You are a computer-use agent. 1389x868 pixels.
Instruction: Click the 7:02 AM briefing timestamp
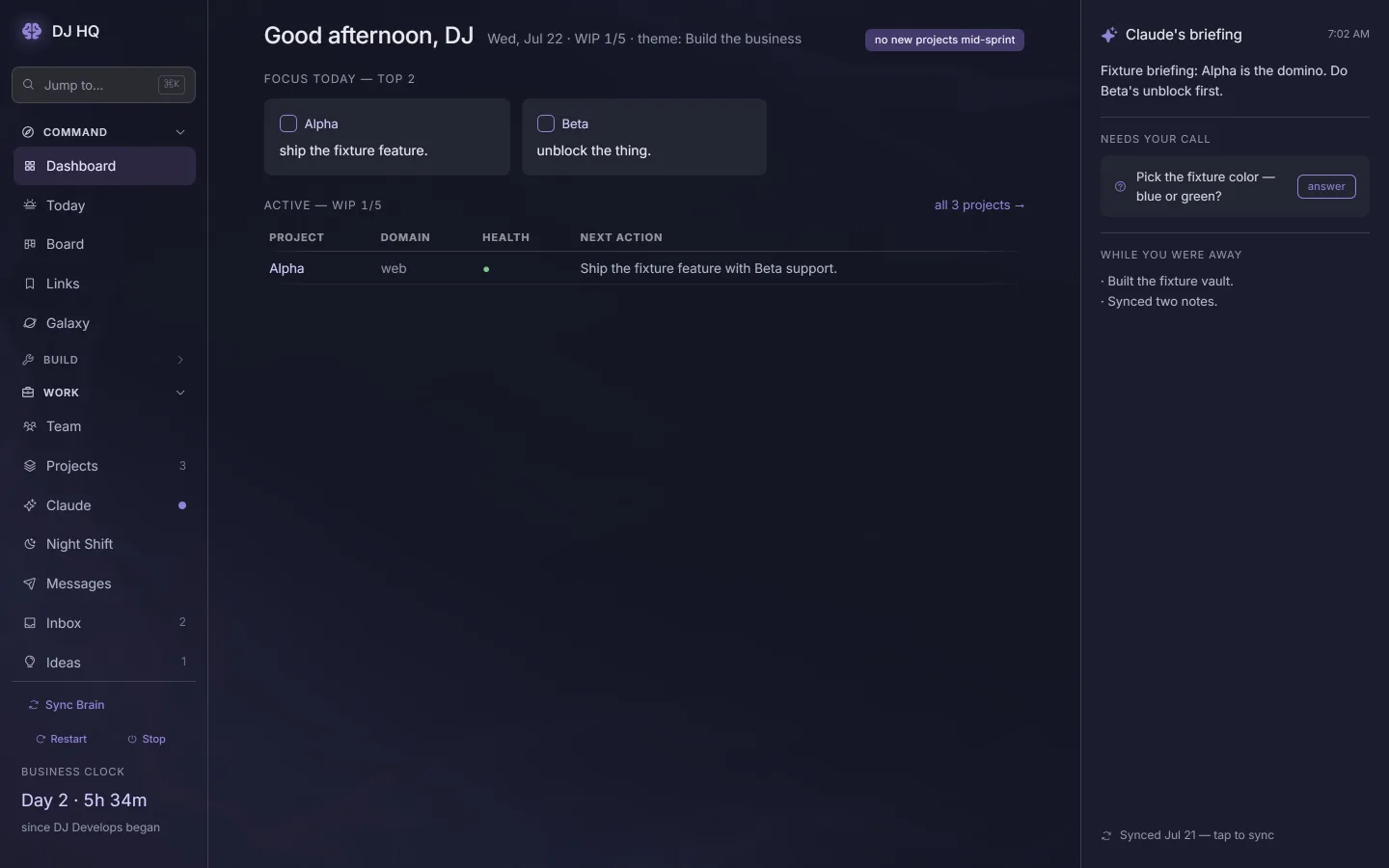1348,34
